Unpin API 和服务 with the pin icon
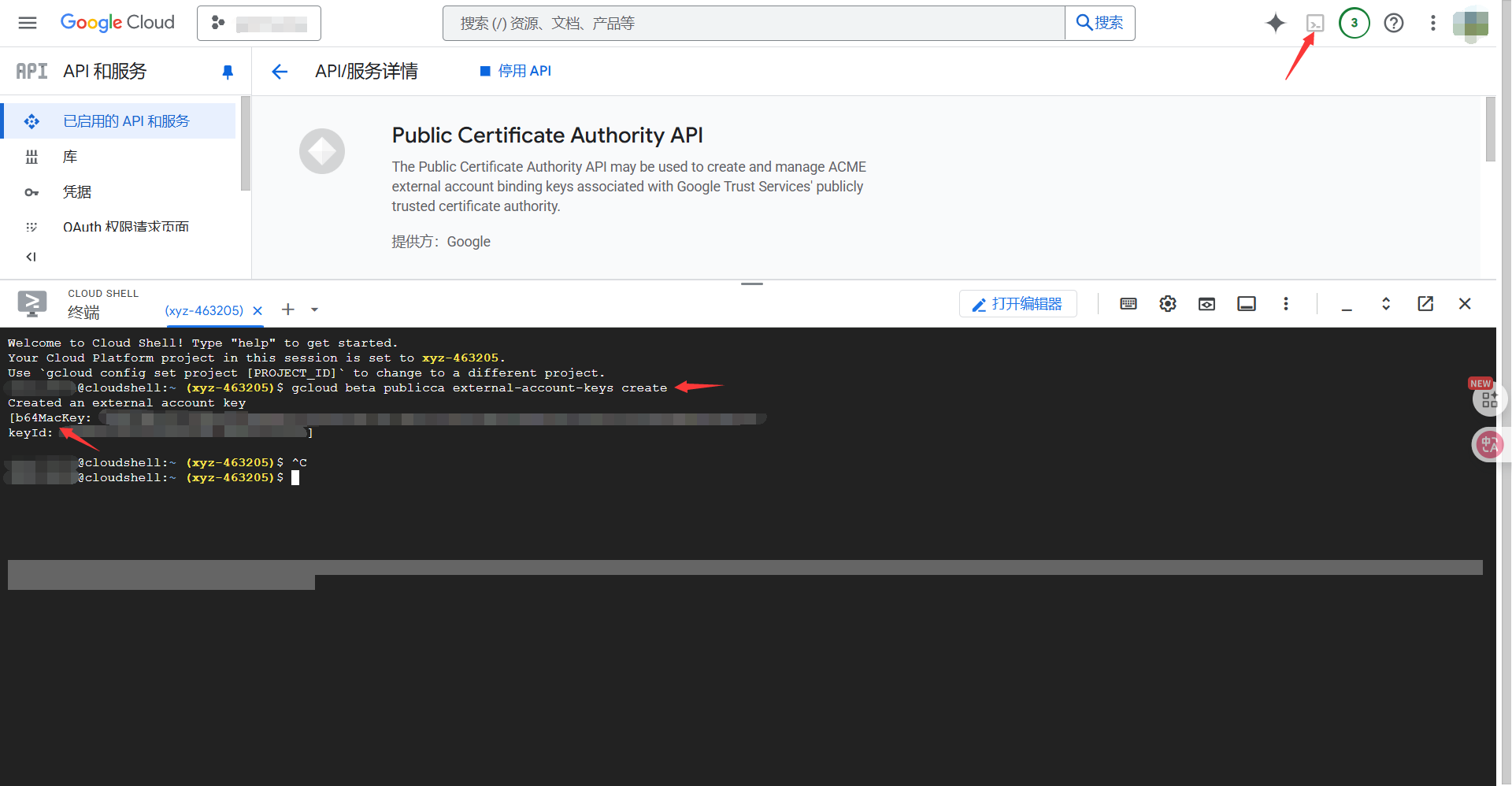 (228, 72)
